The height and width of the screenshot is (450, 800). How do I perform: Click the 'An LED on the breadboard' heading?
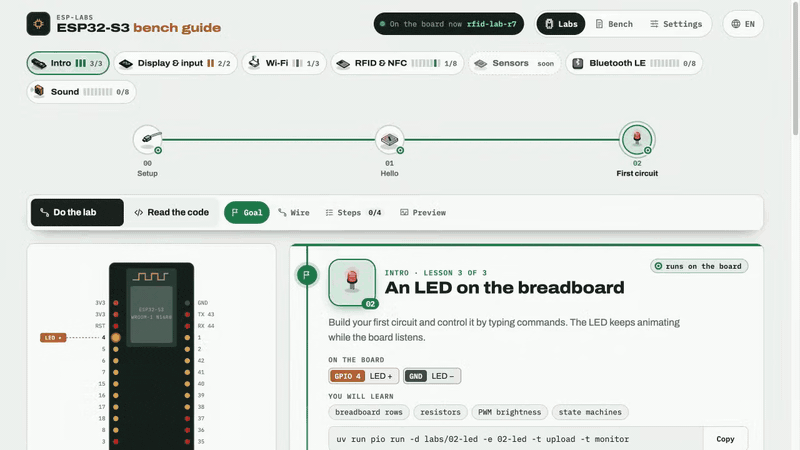click(504, 288)
